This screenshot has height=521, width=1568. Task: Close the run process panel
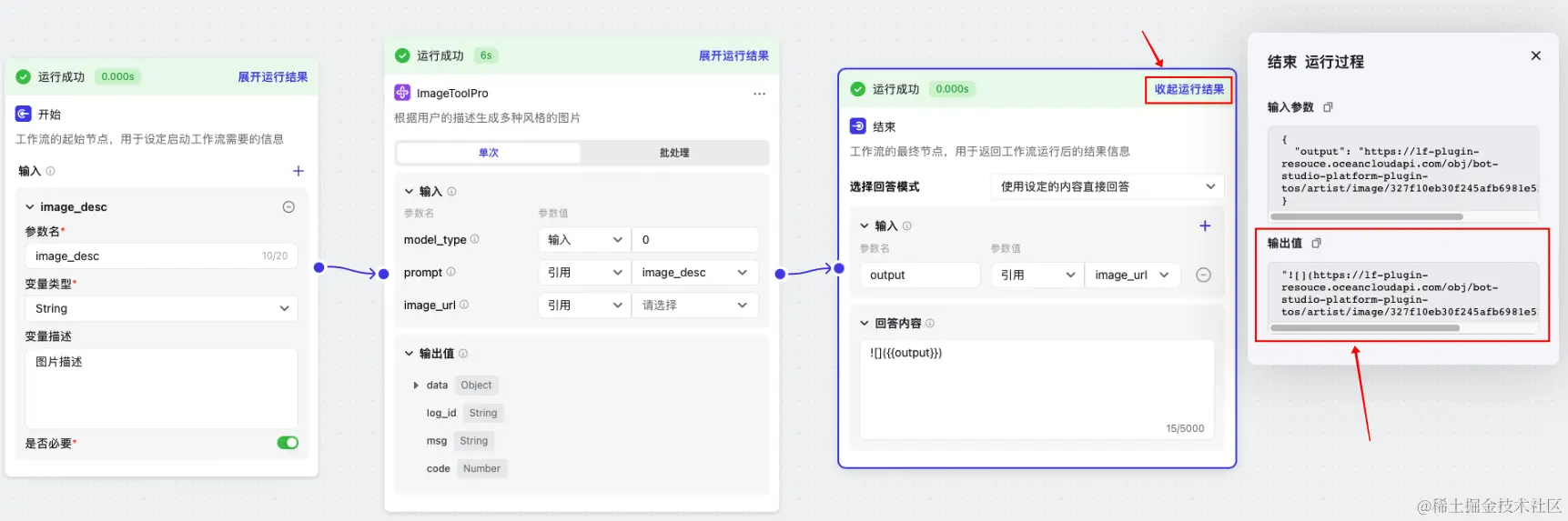click(1536, 55)
